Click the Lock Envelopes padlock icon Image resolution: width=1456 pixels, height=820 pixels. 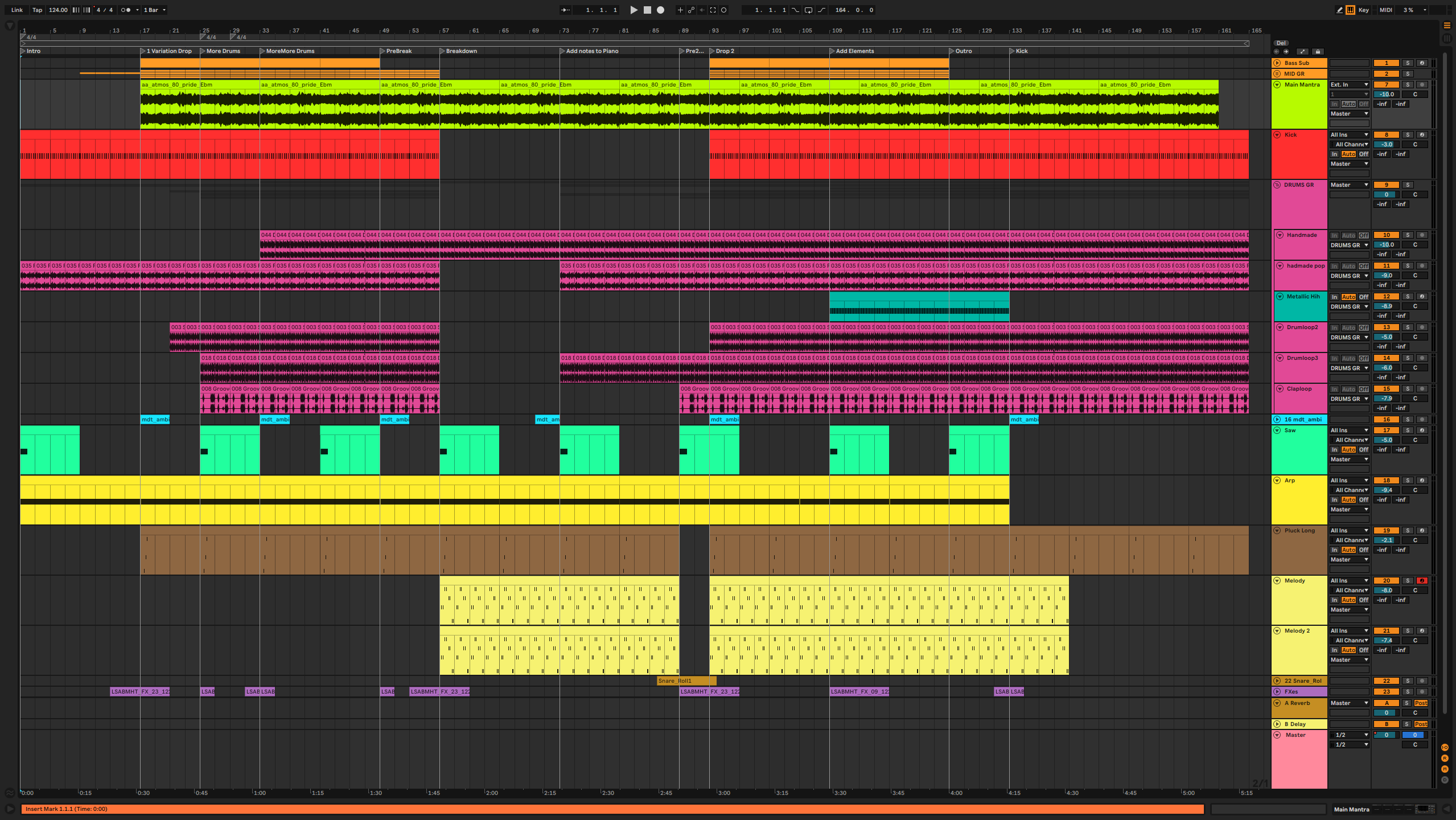point(1318,51)
